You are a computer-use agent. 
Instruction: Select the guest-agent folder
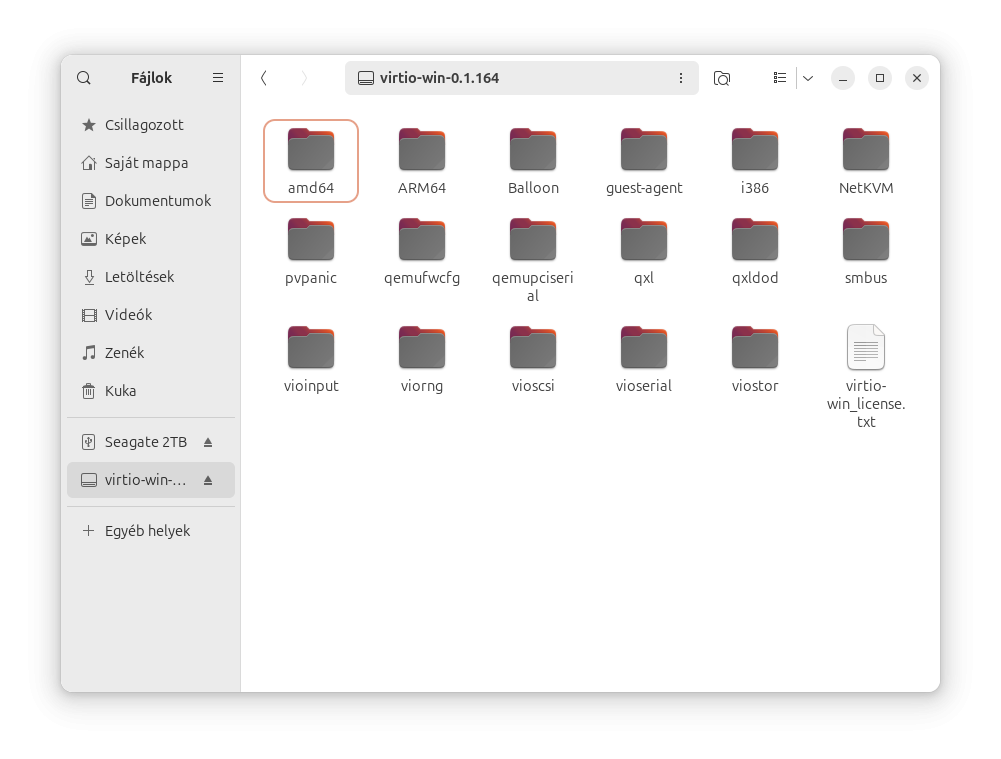(x=644, y=151)
